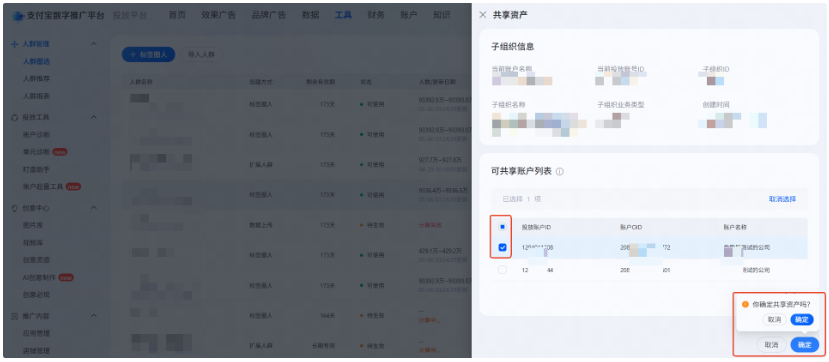Image resolution: width=829 pixels, height=362 pixels.
Task: Click the new badge next to AI创意制作
Action: [x=66, y=277]
